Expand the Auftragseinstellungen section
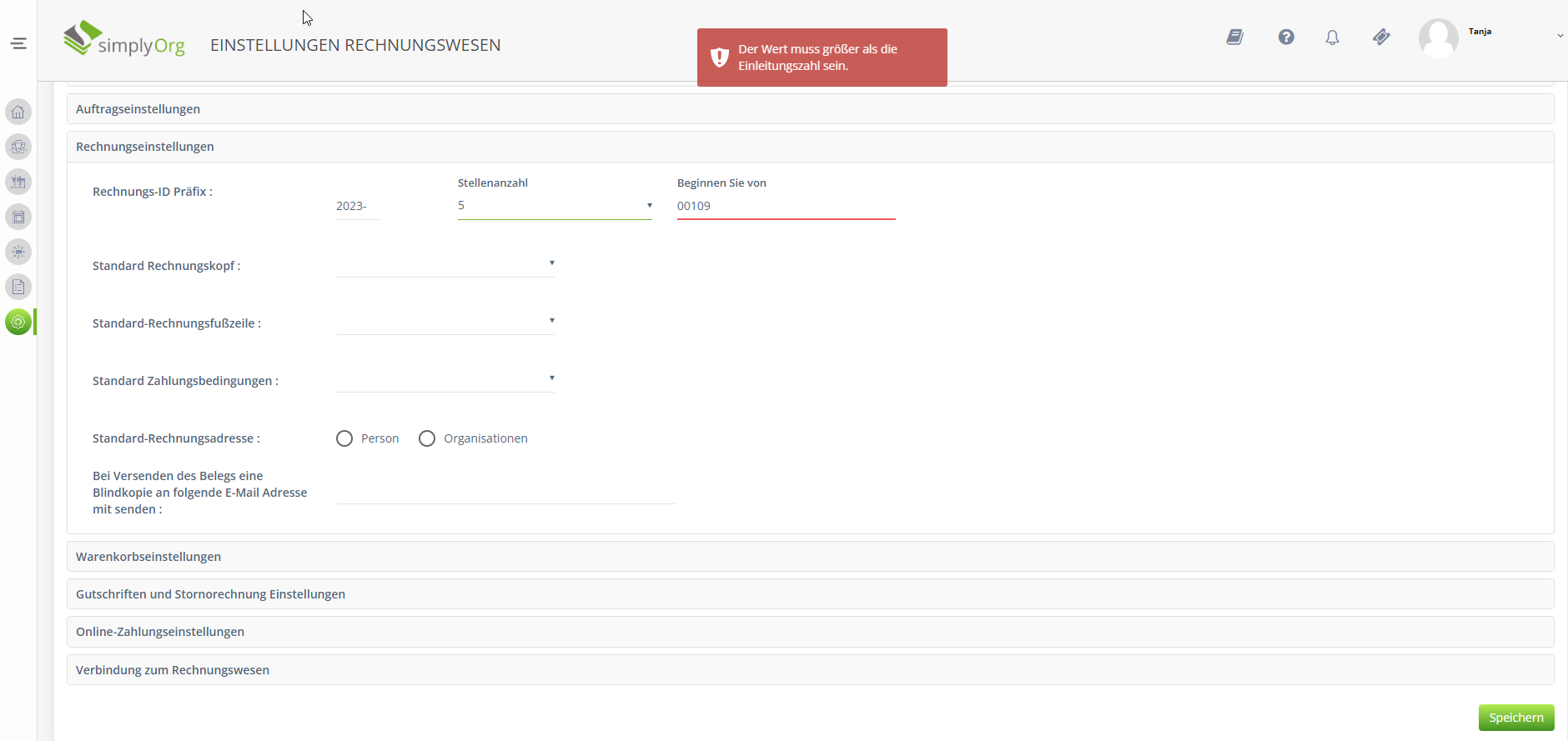 pyautogui.click(x=138, y=109)
